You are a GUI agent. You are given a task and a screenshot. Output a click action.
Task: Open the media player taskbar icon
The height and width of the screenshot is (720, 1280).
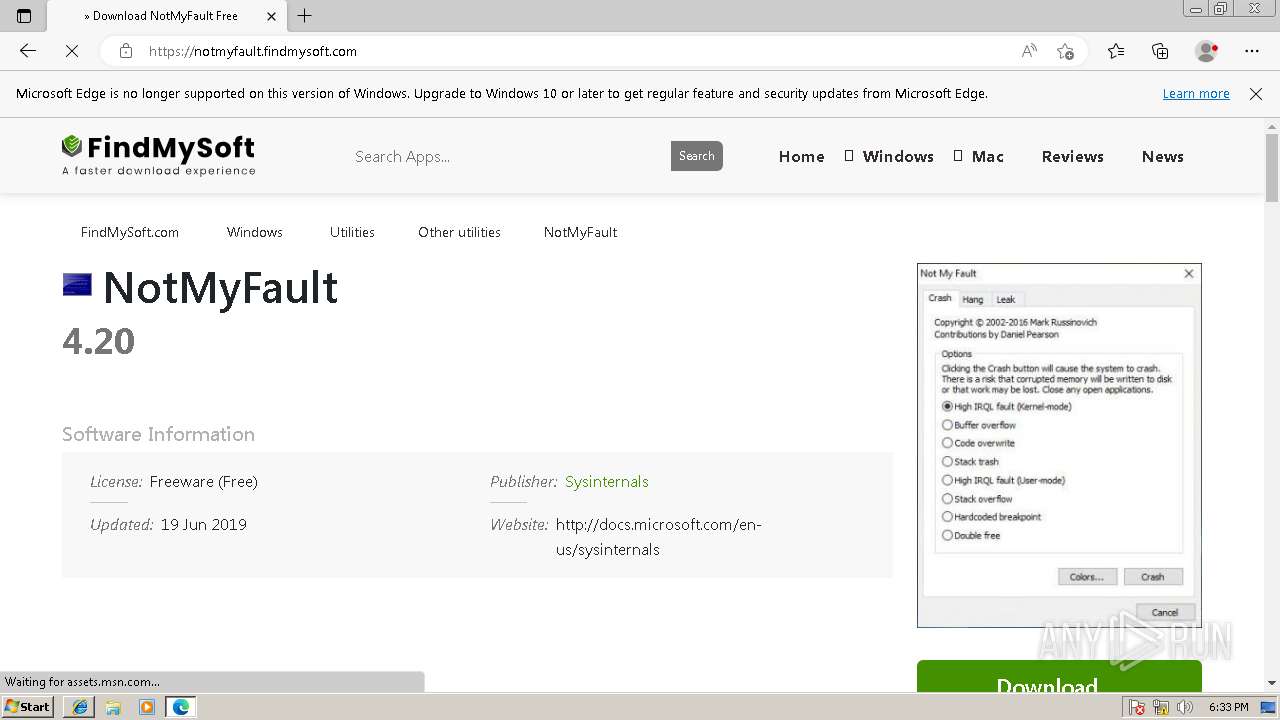147,707
